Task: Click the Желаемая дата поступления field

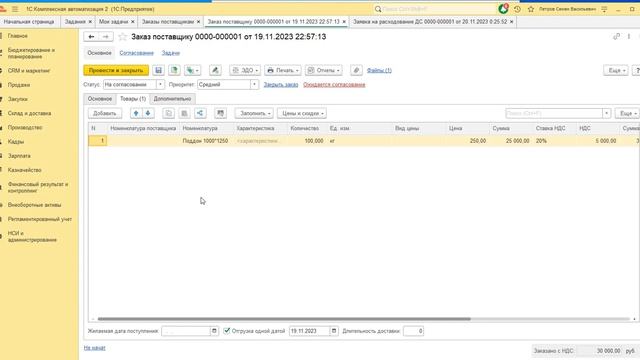Action: click(x=186, y=331)
